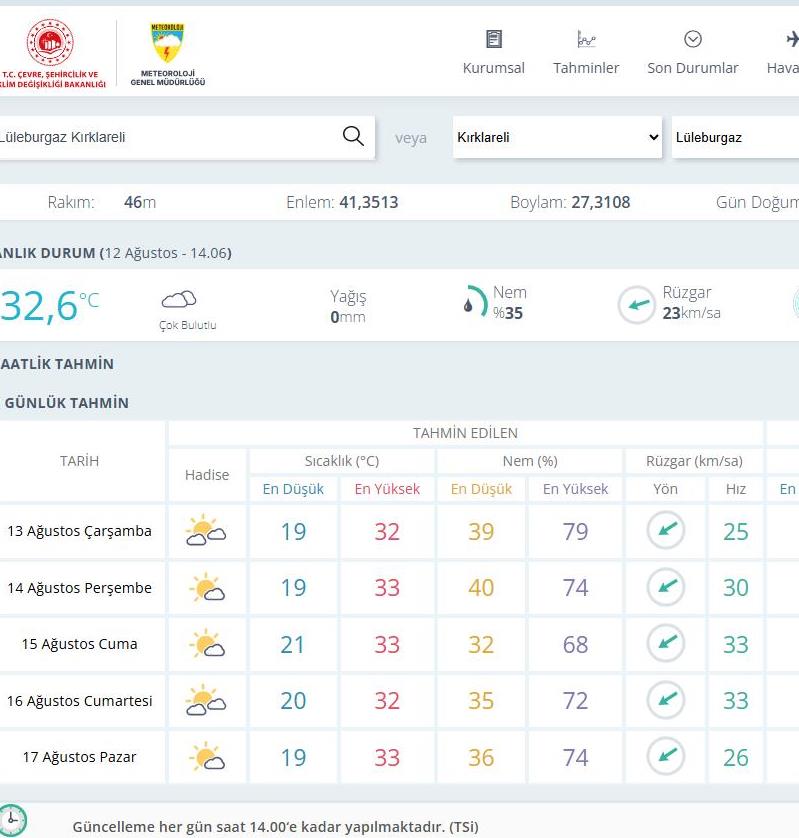Click the 17 Ağustos Pazar weather icon
The image size is (799, 838).
[206, 757]
